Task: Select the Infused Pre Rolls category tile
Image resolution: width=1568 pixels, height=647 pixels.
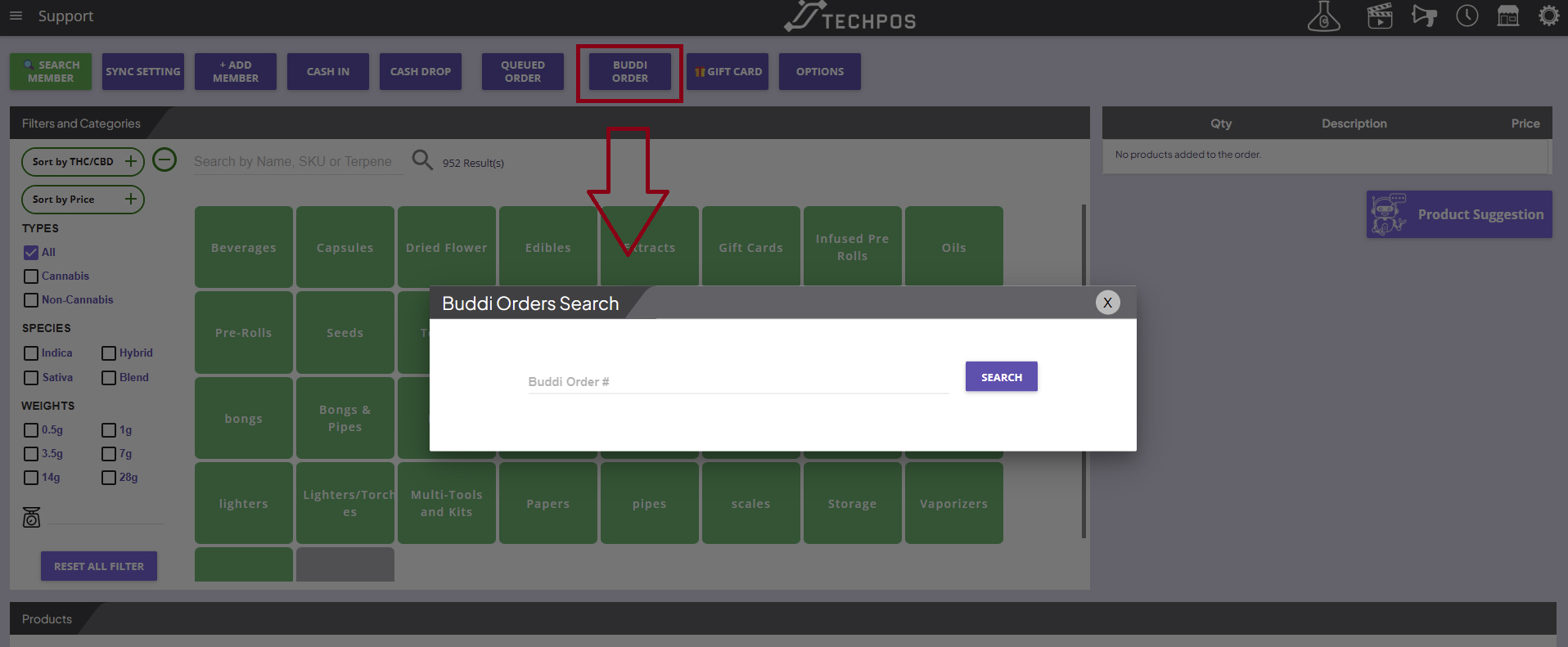Action: [853, 247]
